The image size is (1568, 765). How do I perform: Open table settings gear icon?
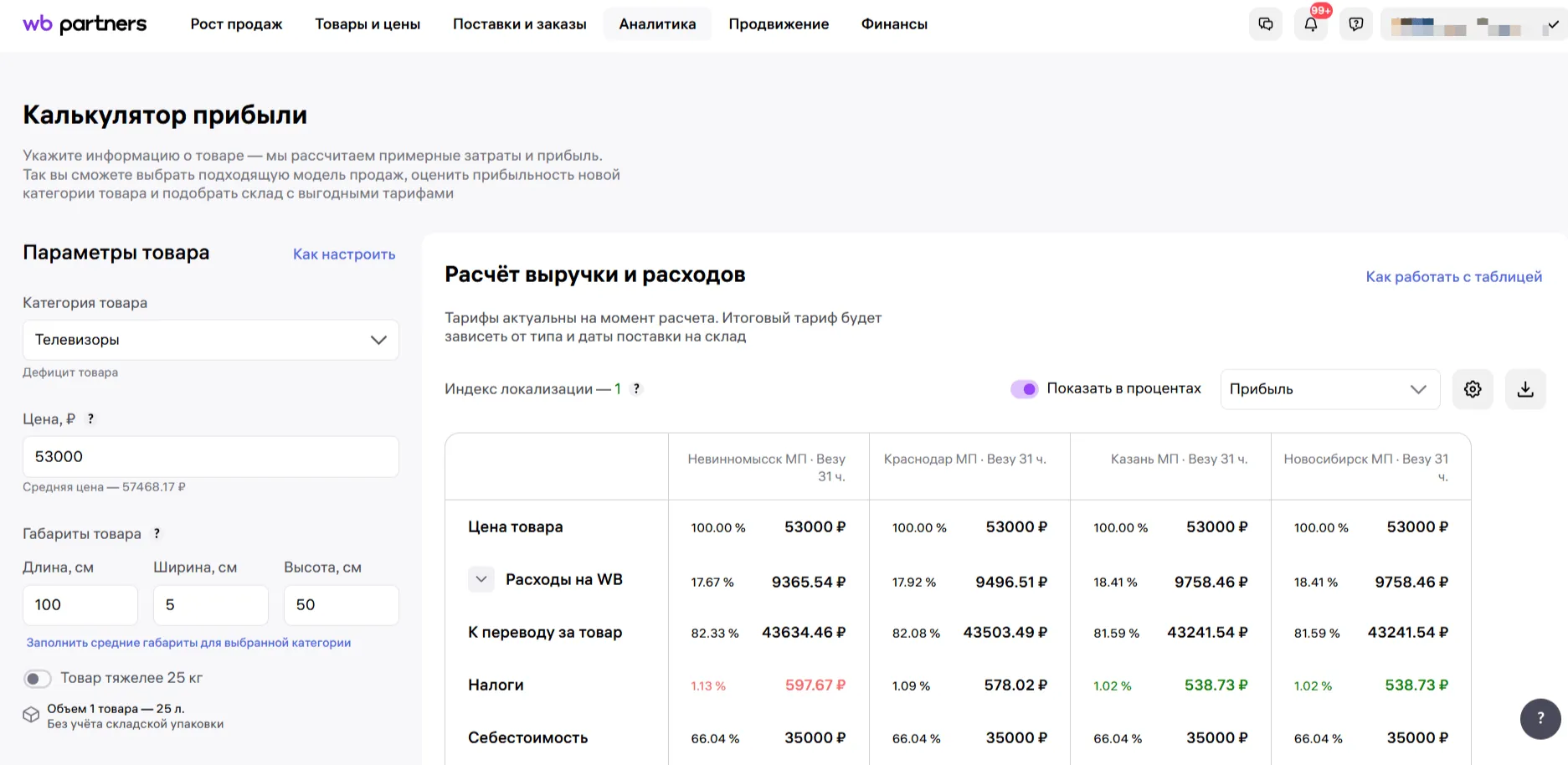[1472, 389]
